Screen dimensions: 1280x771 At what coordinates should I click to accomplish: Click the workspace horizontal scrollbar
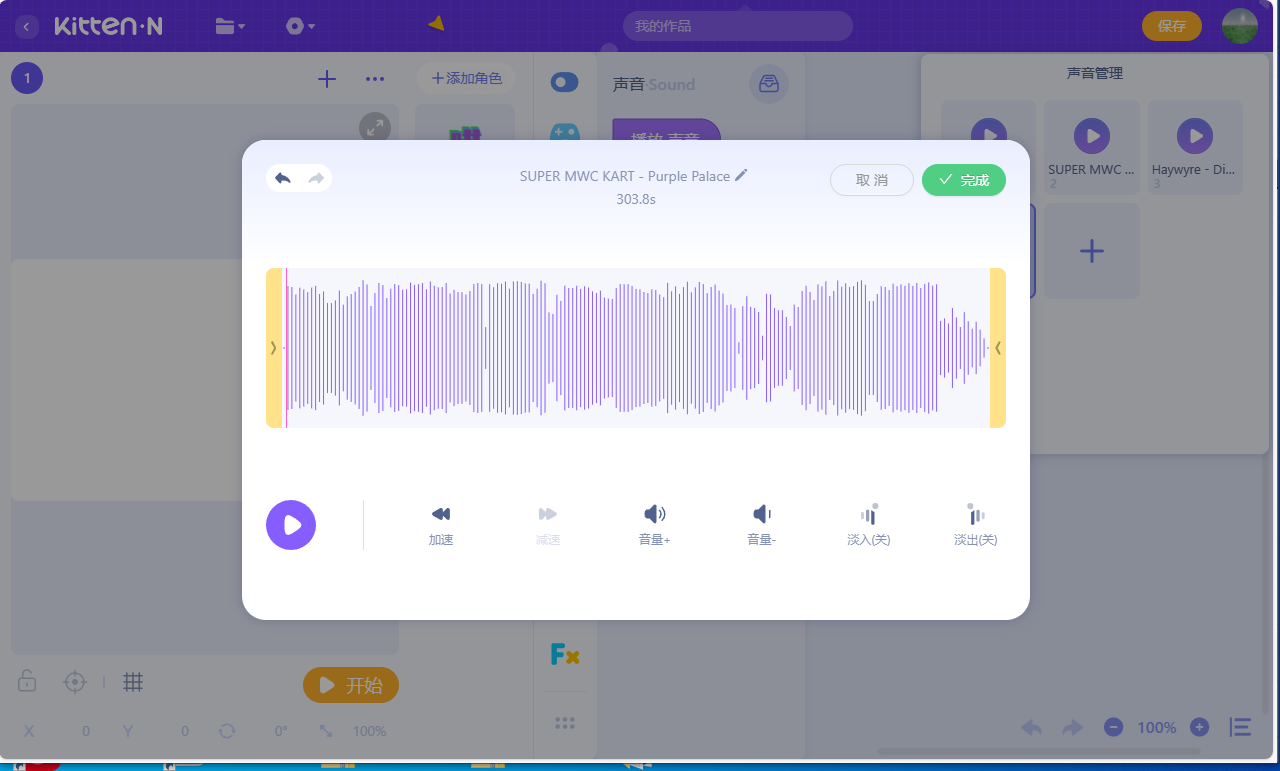click(x=1039, y=751)
